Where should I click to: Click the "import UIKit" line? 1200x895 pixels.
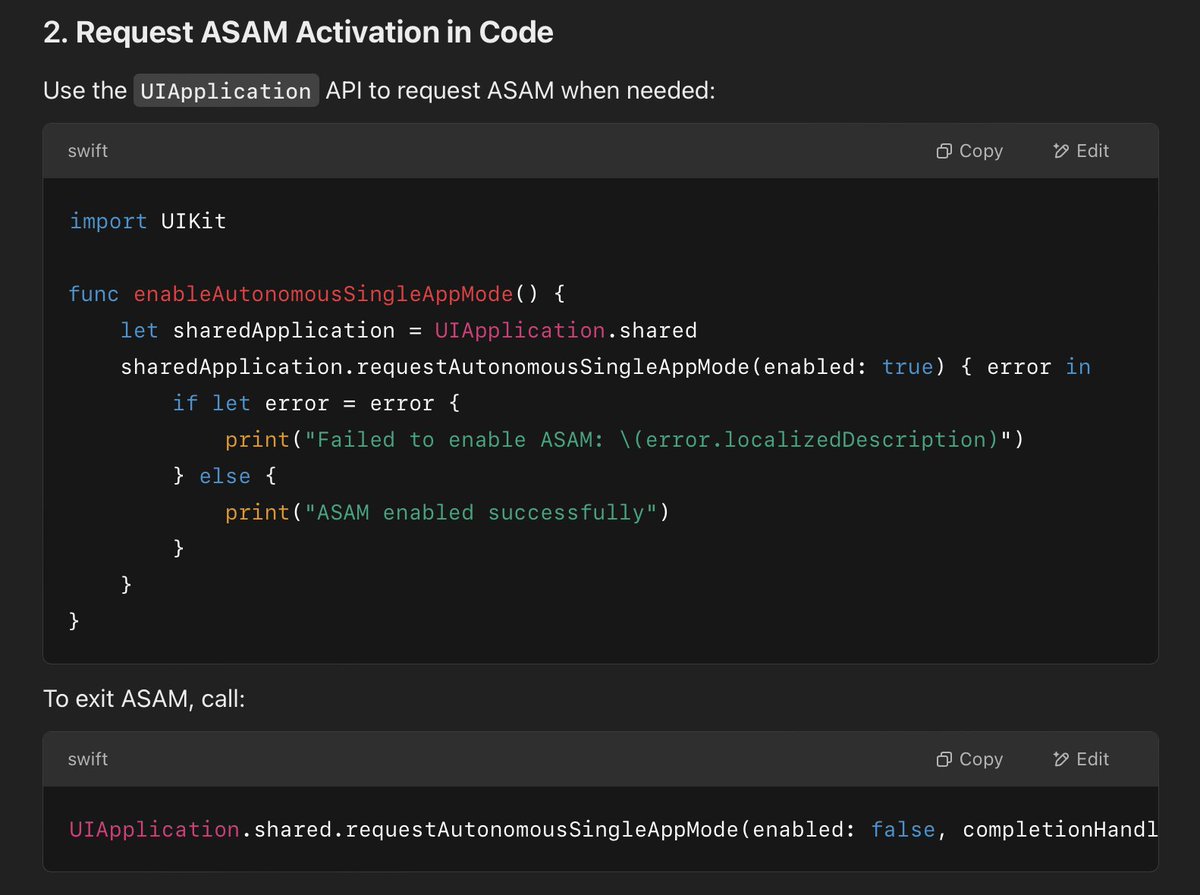click(x=148, y=221)
